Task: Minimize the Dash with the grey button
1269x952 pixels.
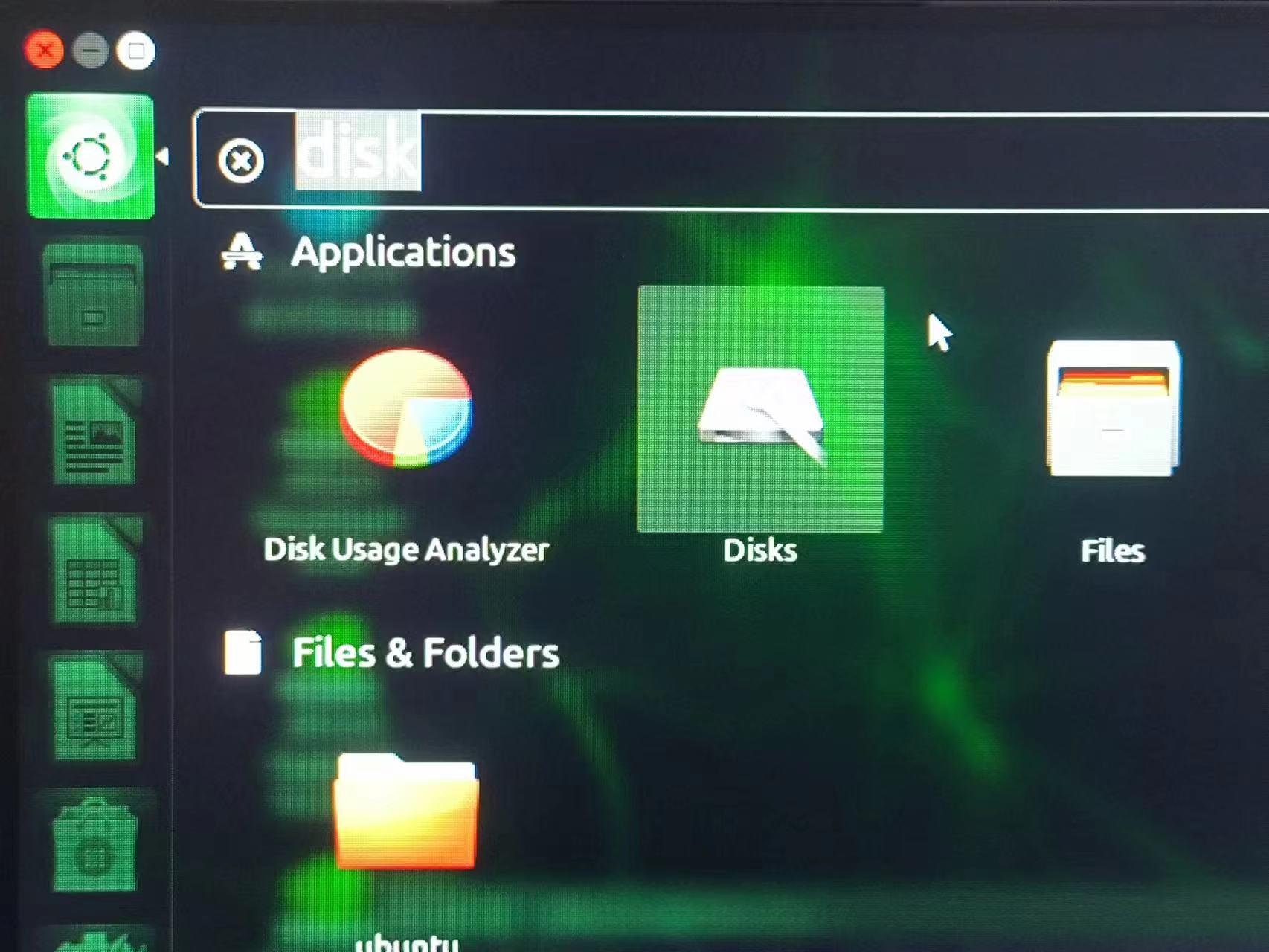Action: click(91, 51)
